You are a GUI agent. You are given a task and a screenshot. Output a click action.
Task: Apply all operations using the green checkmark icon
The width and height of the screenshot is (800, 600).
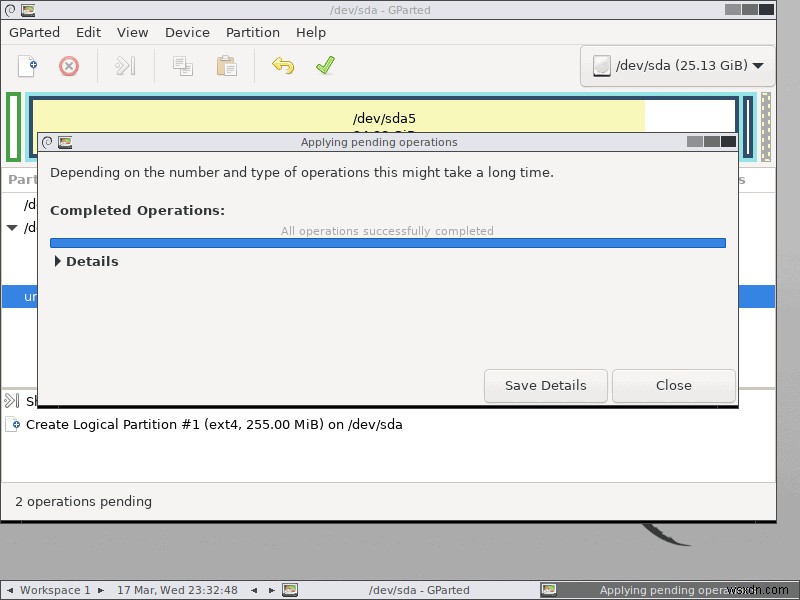[323, 66]
